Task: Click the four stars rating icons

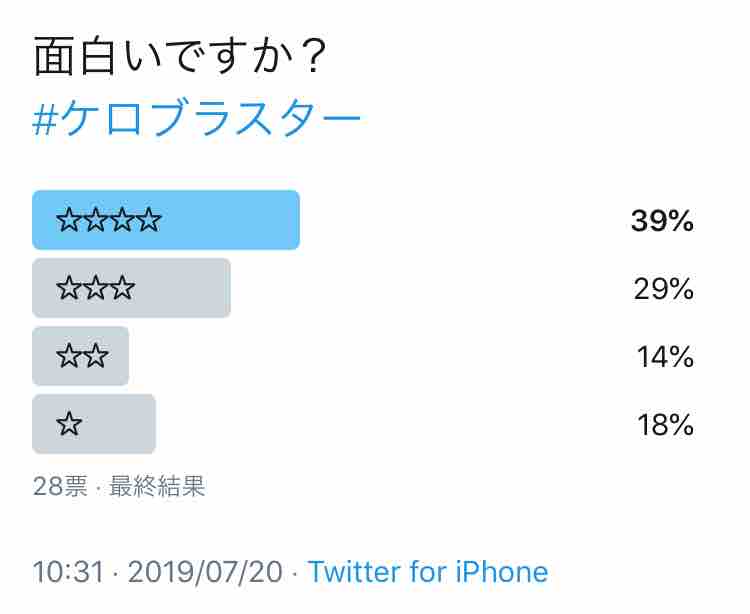Action: [109, 220]
